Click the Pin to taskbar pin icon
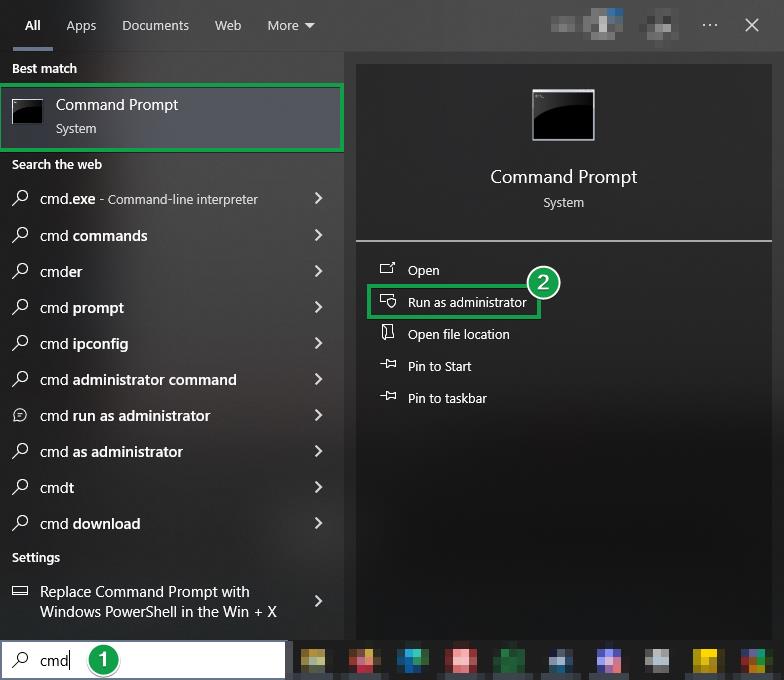Screen dimensions: 784x680 coord(388,398)
